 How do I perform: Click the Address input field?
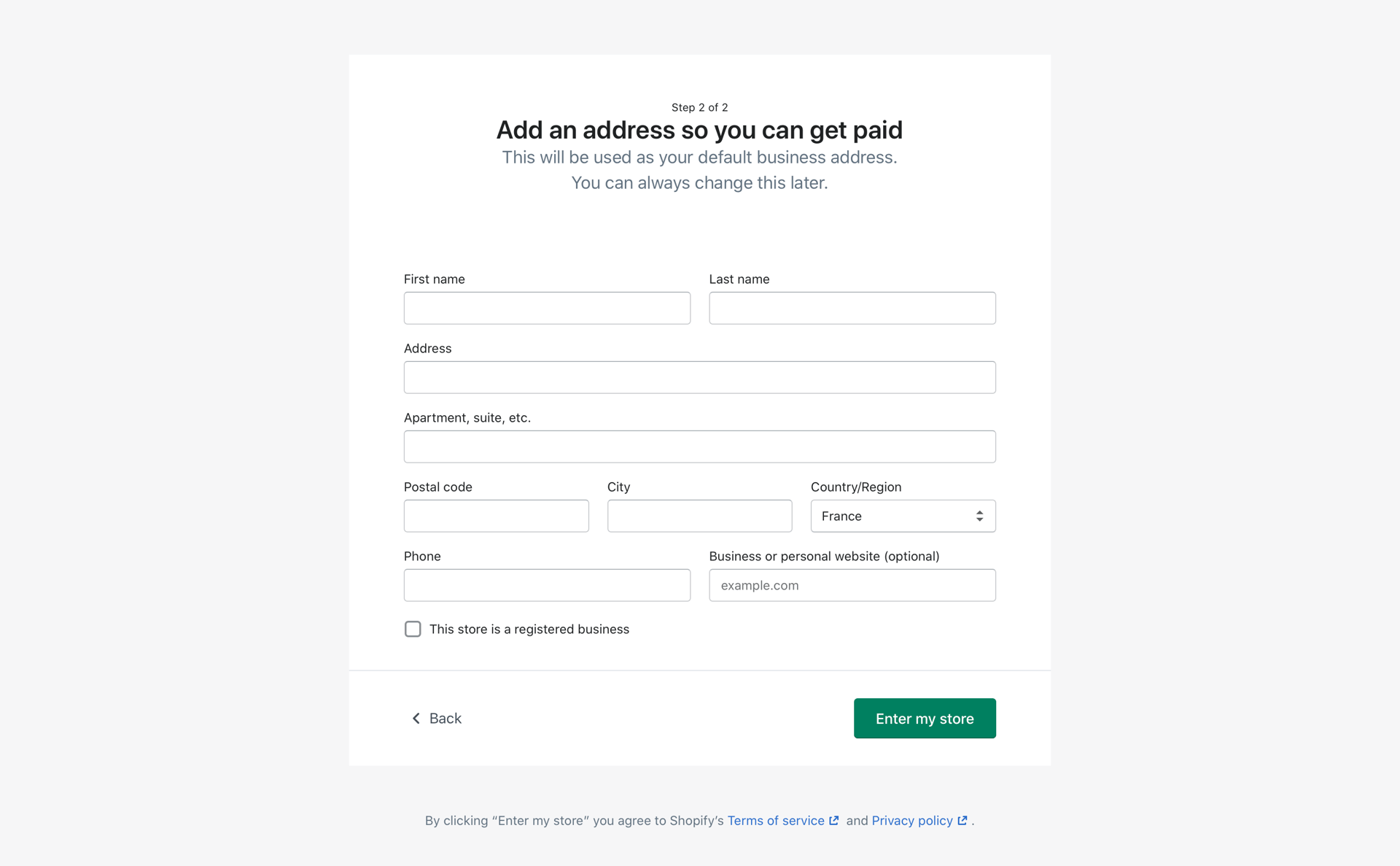click(699, 377)
